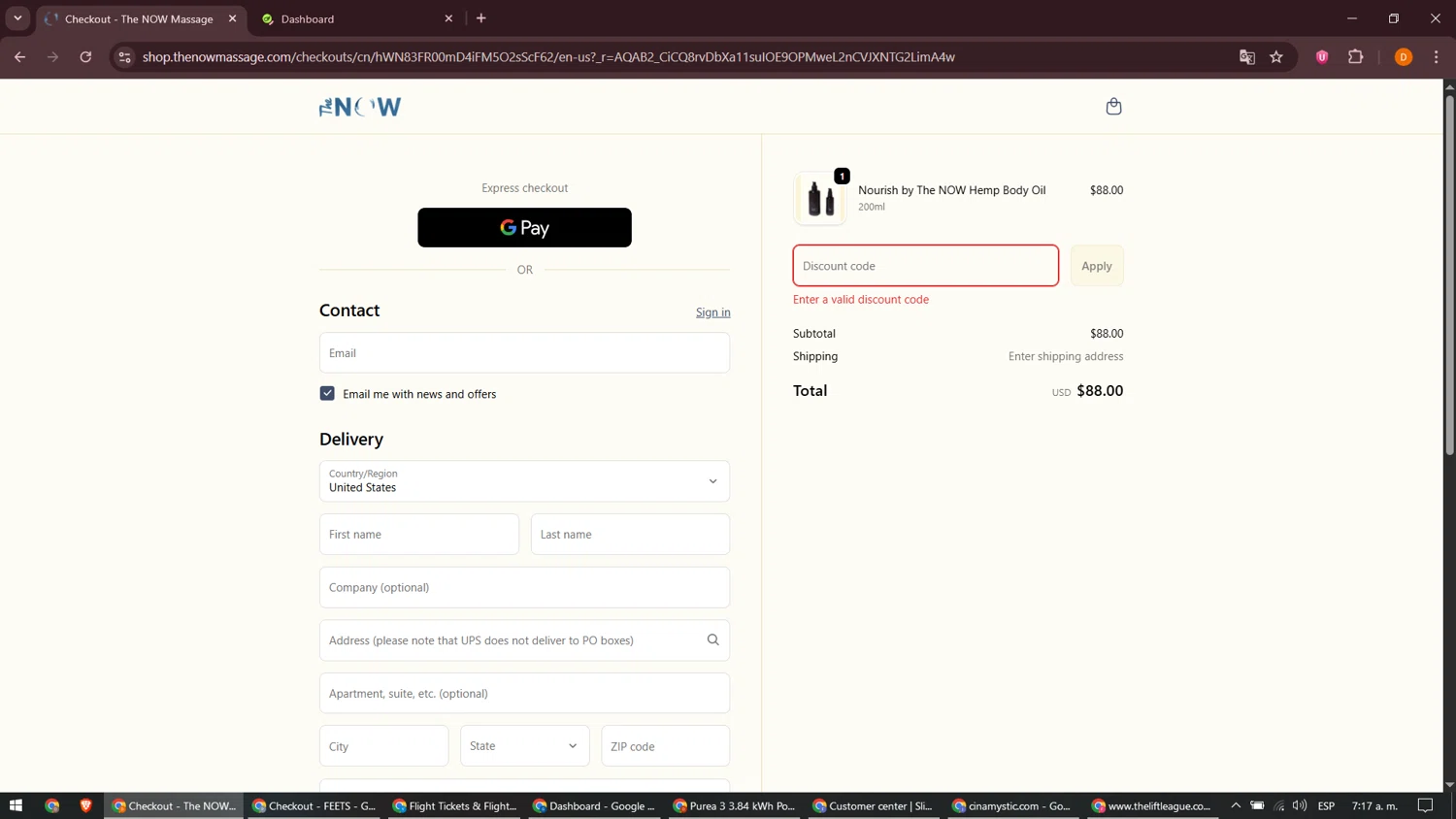This screenshot has width=1456, height=819.
Task: Open the Windows notification center icon
Action: click(x=1425, y=805)
